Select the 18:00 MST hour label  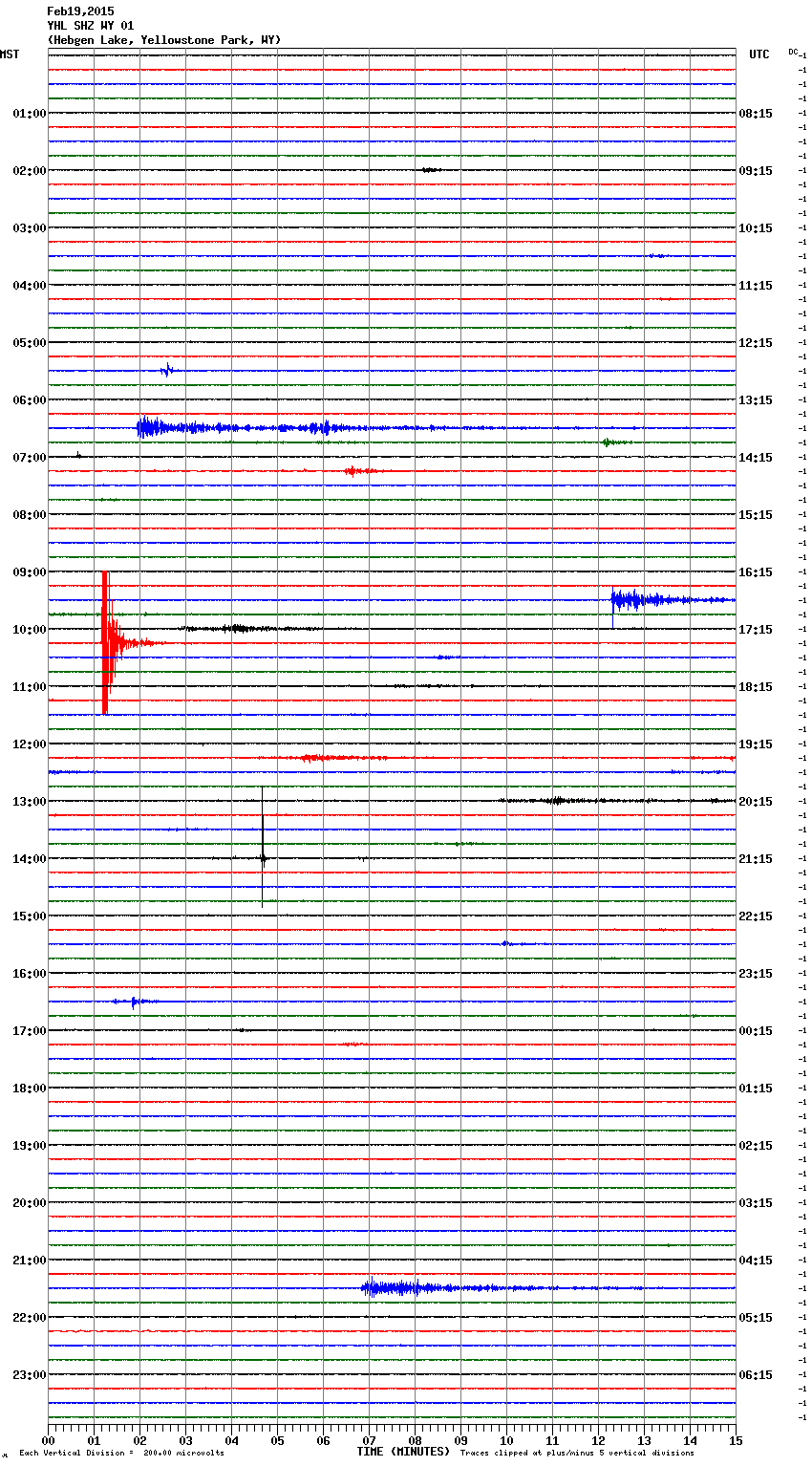tap(30, 1089)
